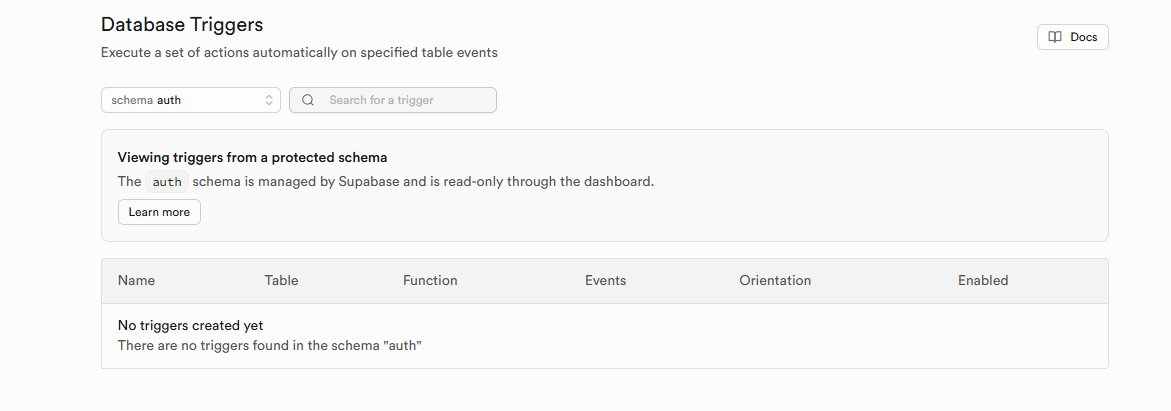
Task: Open the Docs button
Action: (1072, 37)
